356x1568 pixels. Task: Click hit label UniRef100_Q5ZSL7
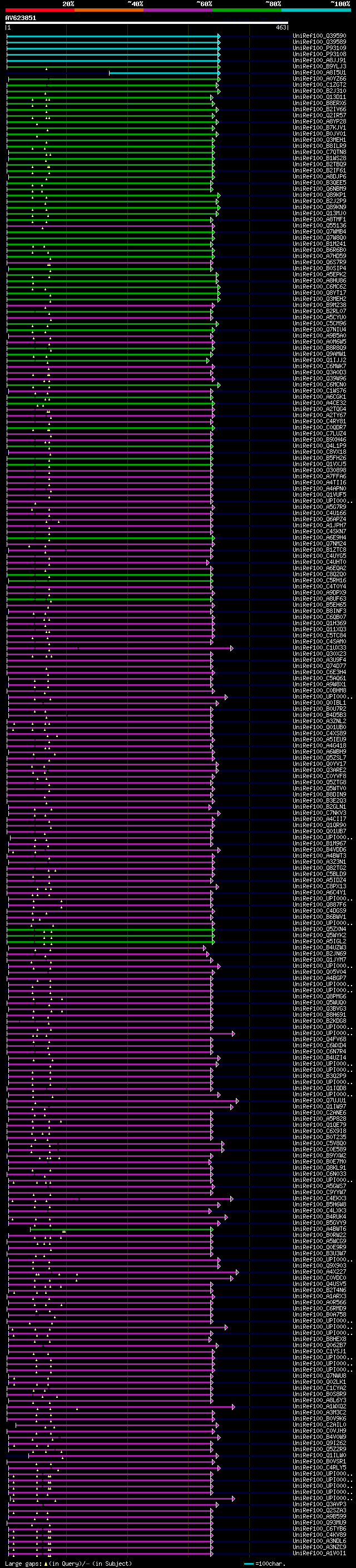319,758
